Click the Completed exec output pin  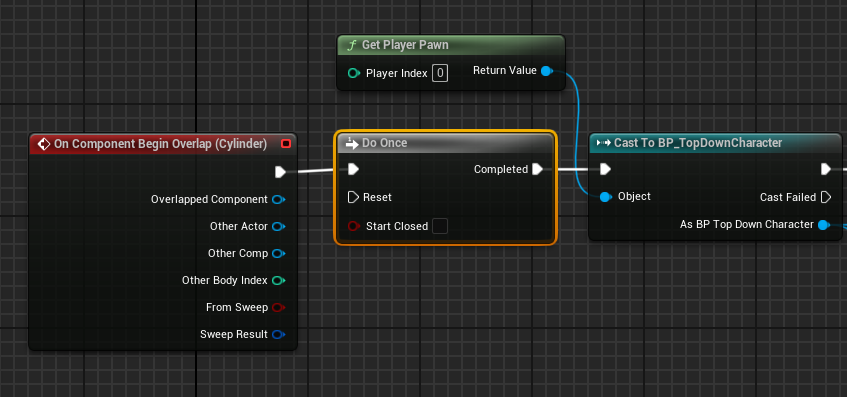tap(537, 169)
